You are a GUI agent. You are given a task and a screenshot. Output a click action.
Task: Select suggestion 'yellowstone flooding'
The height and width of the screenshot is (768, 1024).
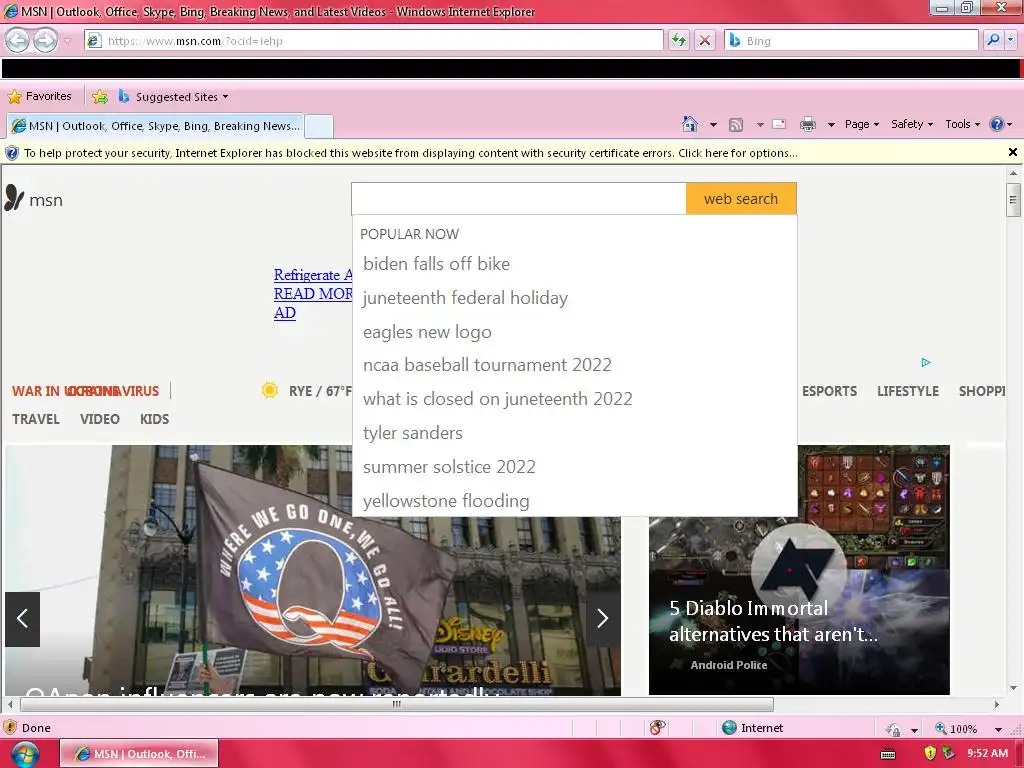pos(446,501)
